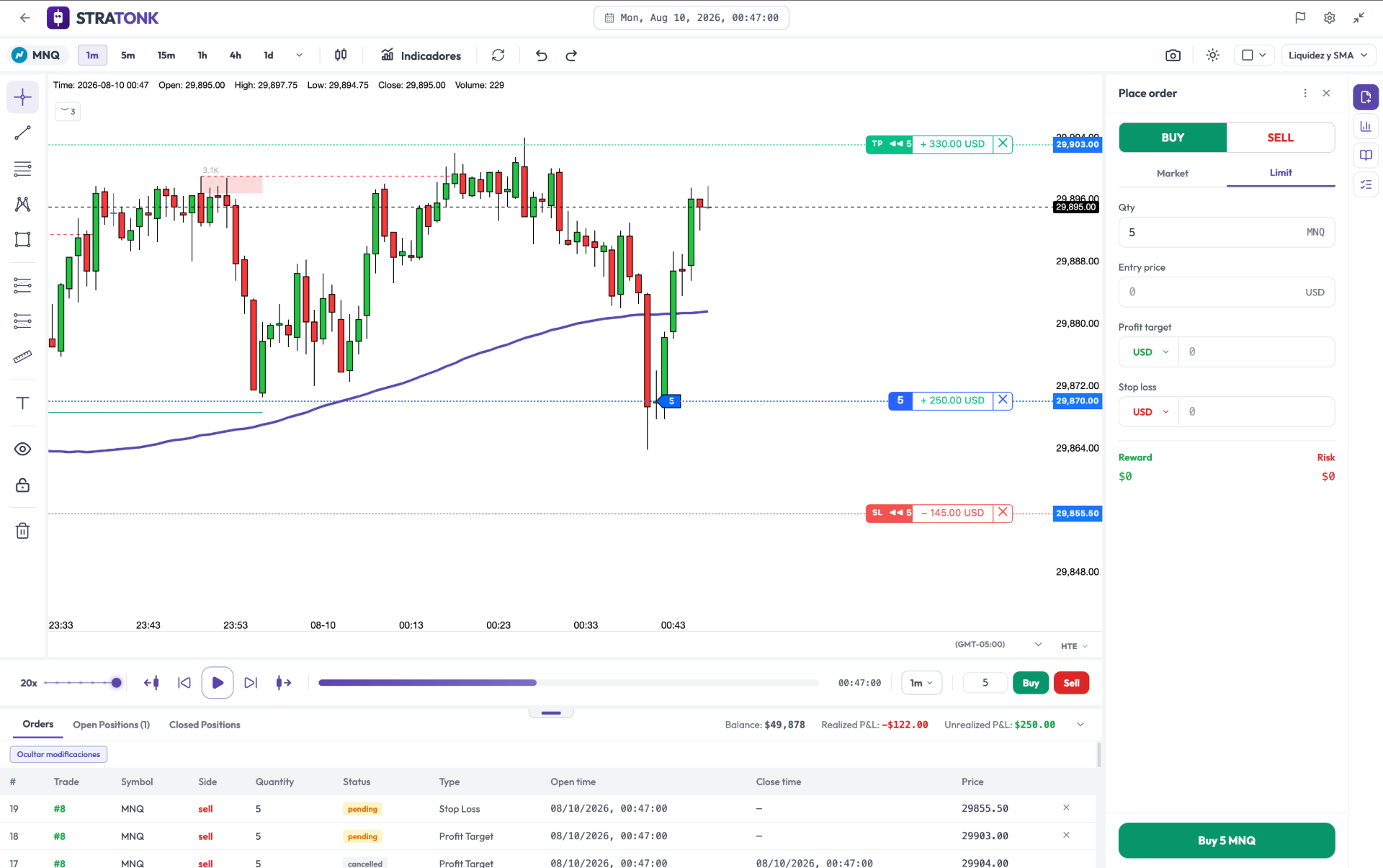Open the Open Positions (1) tab
The image size is (1383, 868).
click(x=112, y=725)
